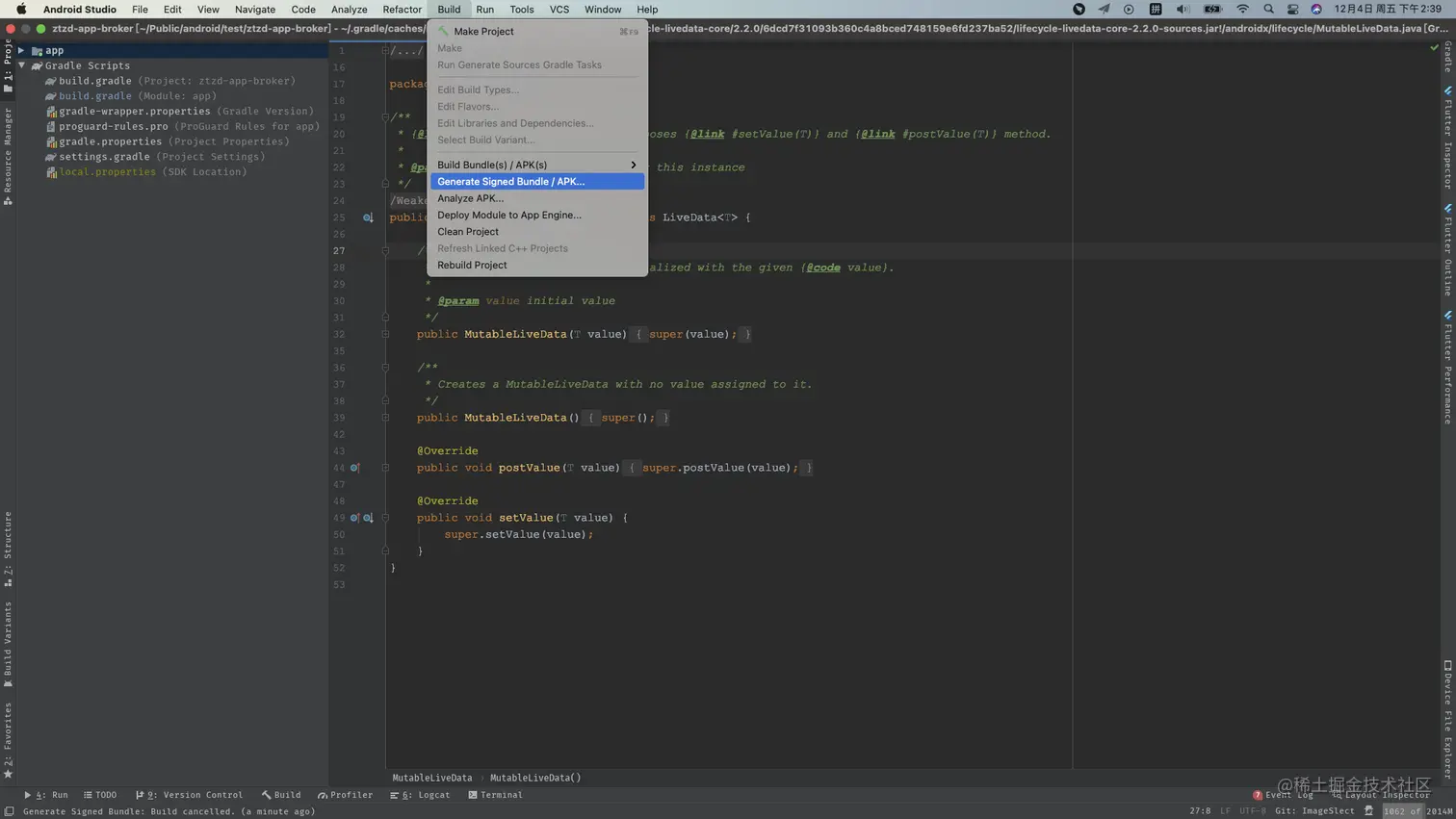Click the Wi-Fi status icon
The image size is (1456, 819).
point(1242,10)
